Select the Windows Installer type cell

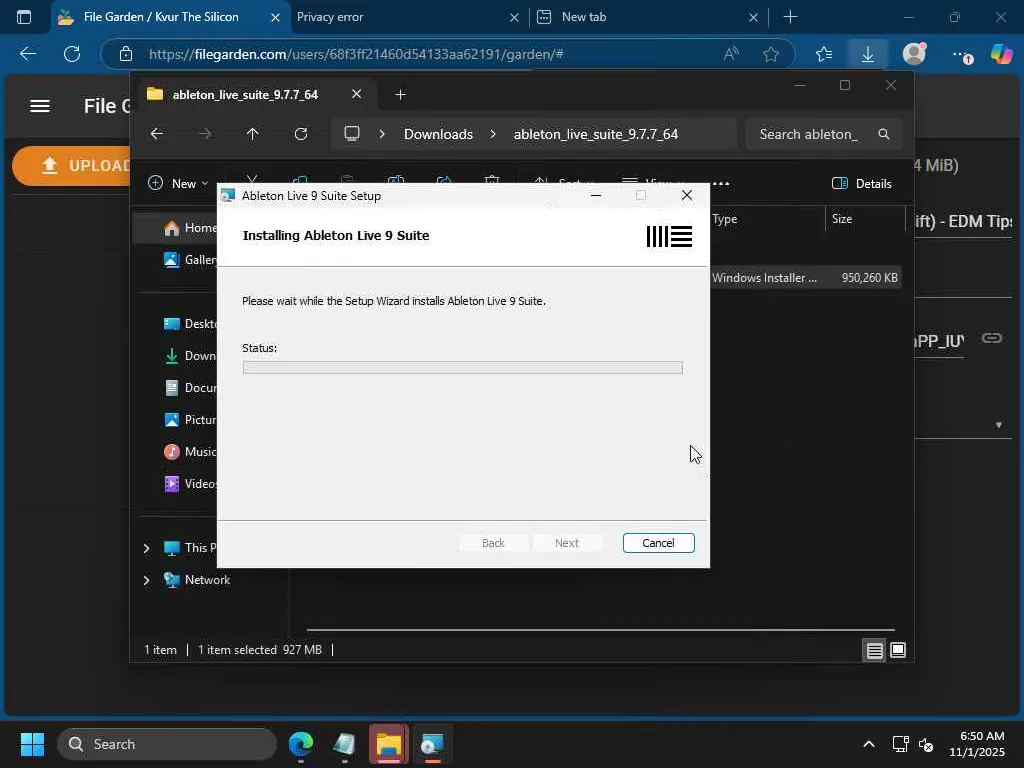pyautogui.click(x=764, y=278)
